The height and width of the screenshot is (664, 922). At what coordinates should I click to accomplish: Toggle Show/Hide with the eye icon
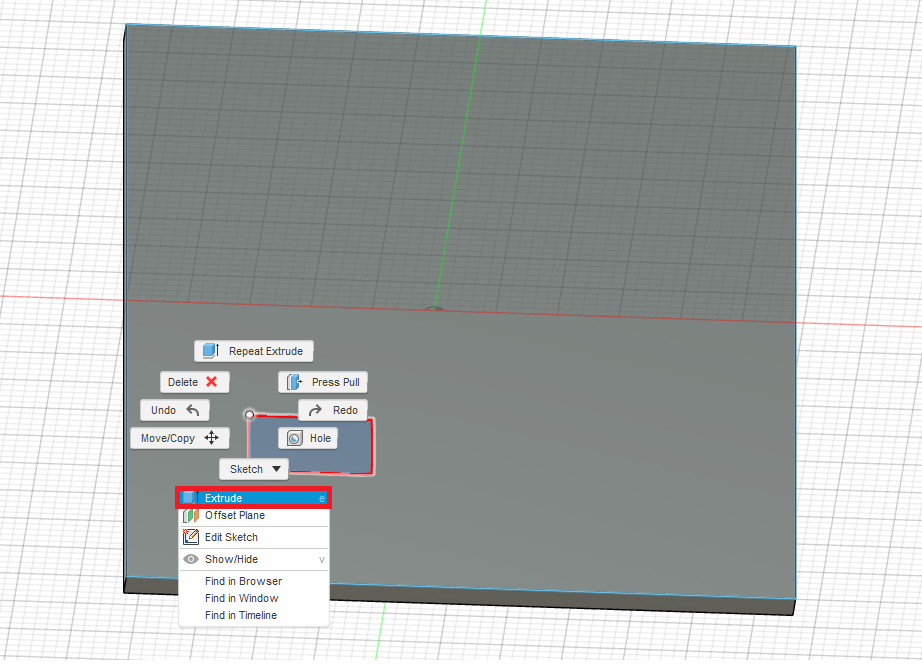190,559
